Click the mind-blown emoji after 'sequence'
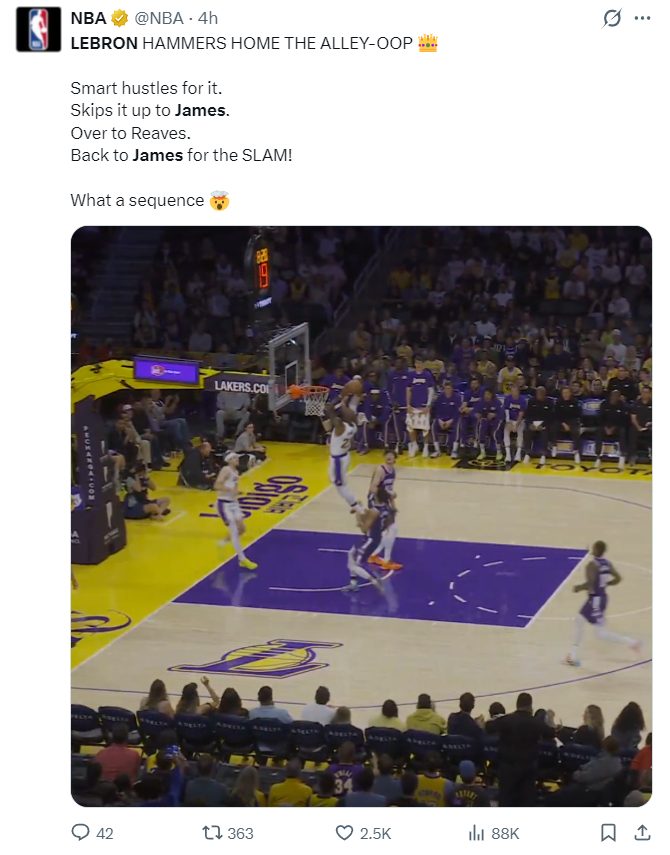This screenshot has height=855, width=670. click(x=219, y=200)
